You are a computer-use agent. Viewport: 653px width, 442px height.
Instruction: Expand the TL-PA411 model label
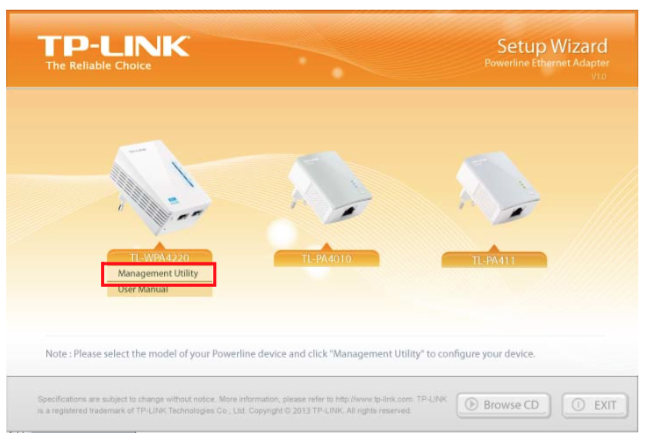[x=494, y=260]
